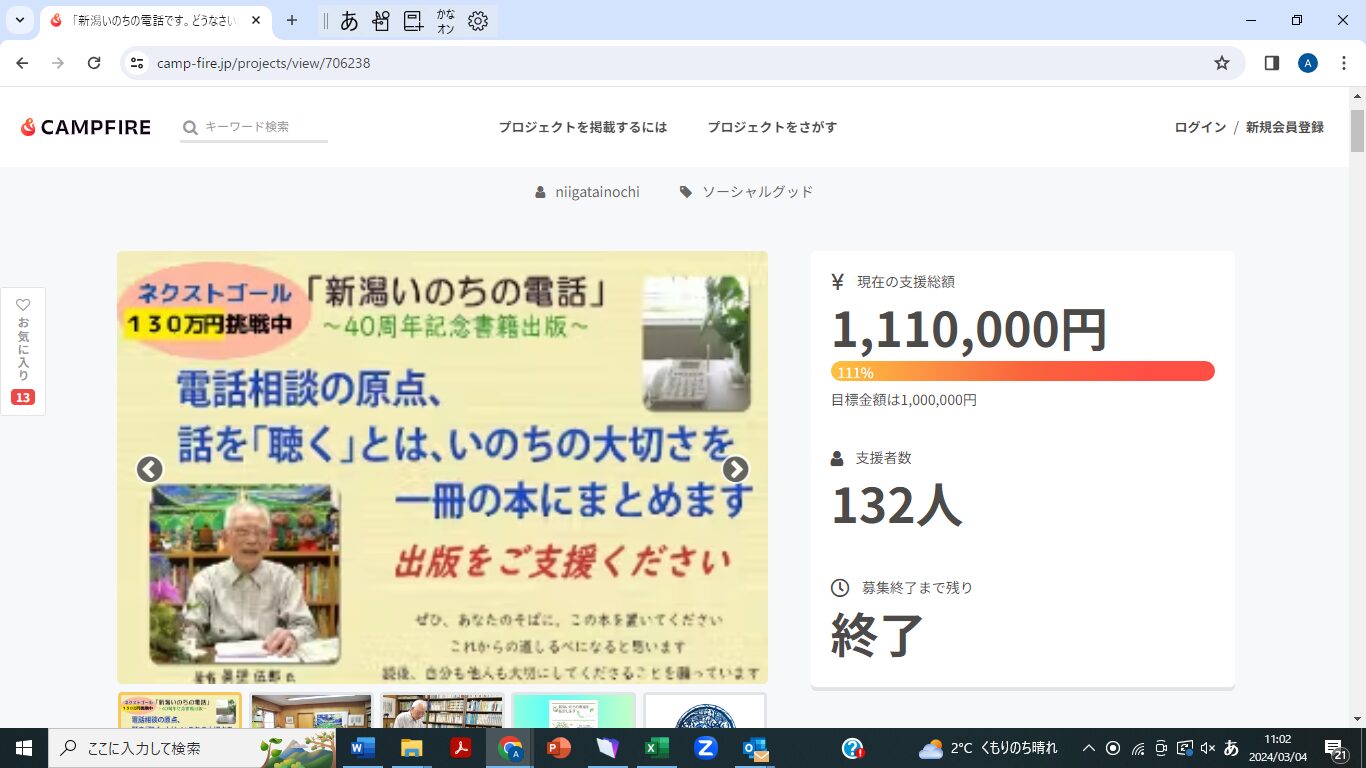Open Adobe Acrobat from the taskbar
Screen dimensions: 1366x768
[461, 748]
